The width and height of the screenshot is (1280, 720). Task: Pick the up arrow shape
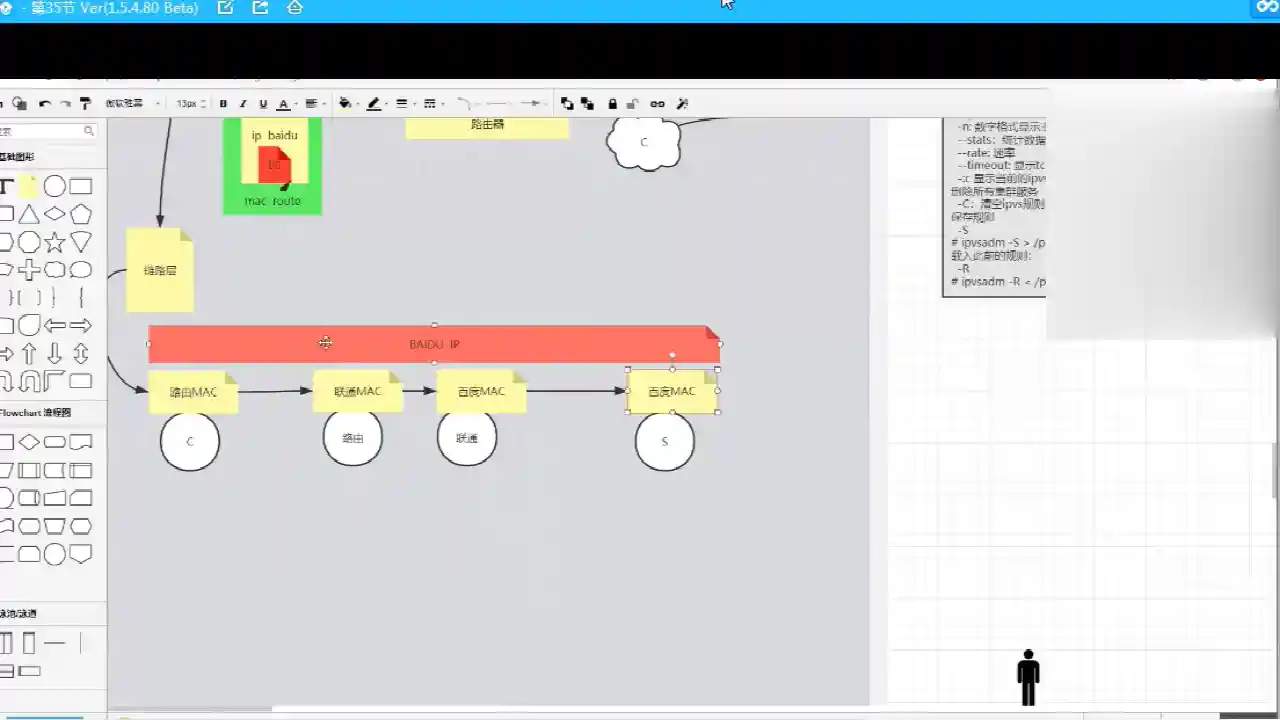tap(29, 354)
